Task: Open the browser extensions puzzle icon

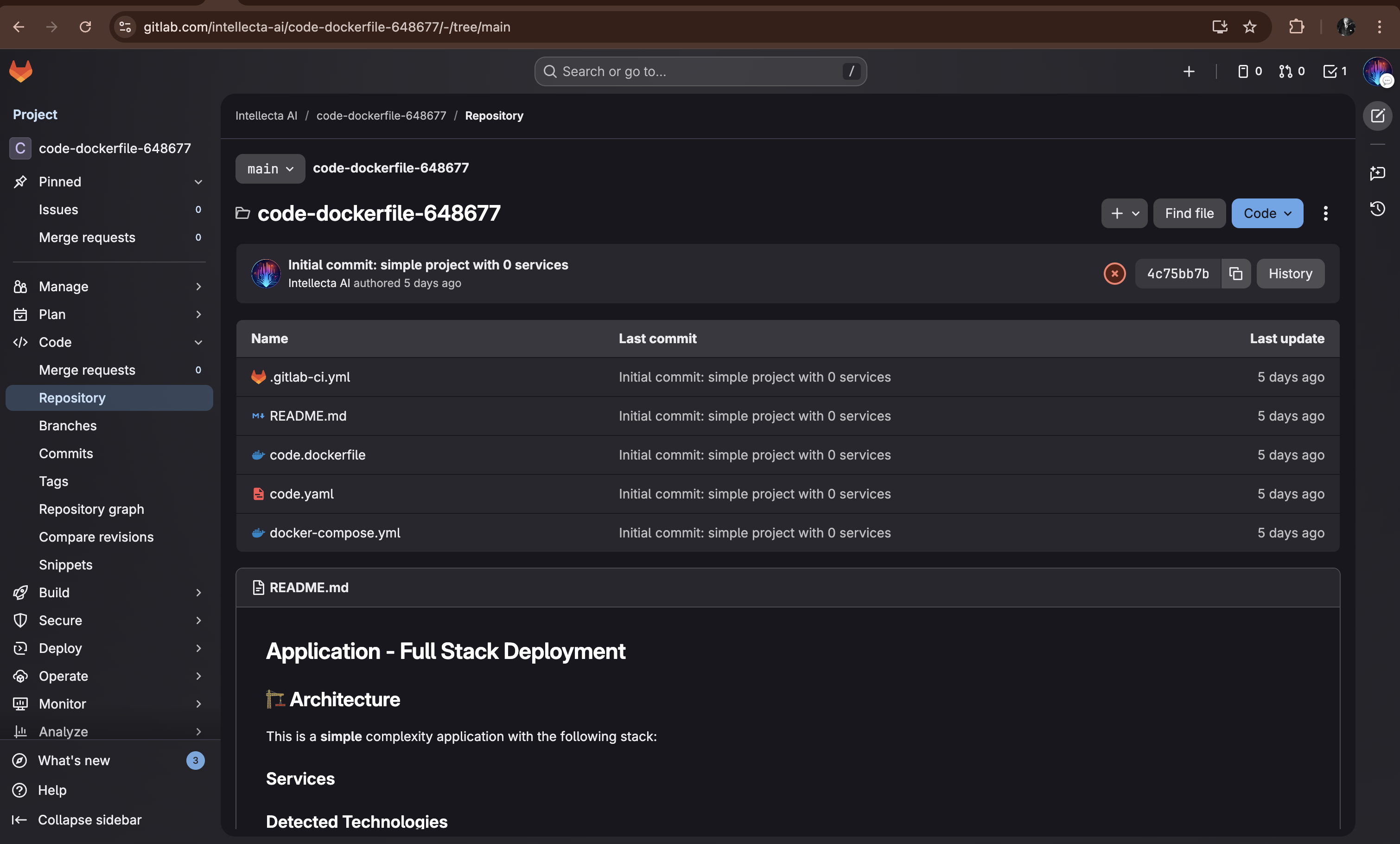Action: (x=1297, y=27)
